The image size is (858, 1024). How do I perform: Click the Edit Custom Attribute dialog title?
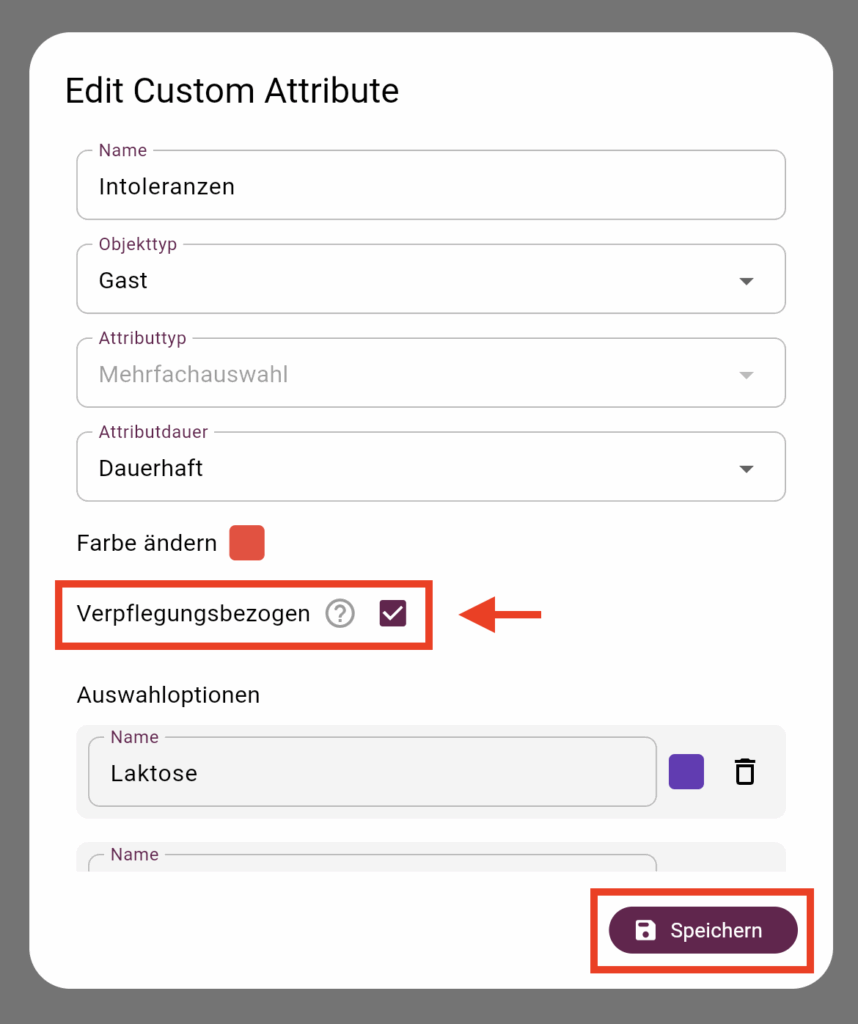tap(232, 90)
